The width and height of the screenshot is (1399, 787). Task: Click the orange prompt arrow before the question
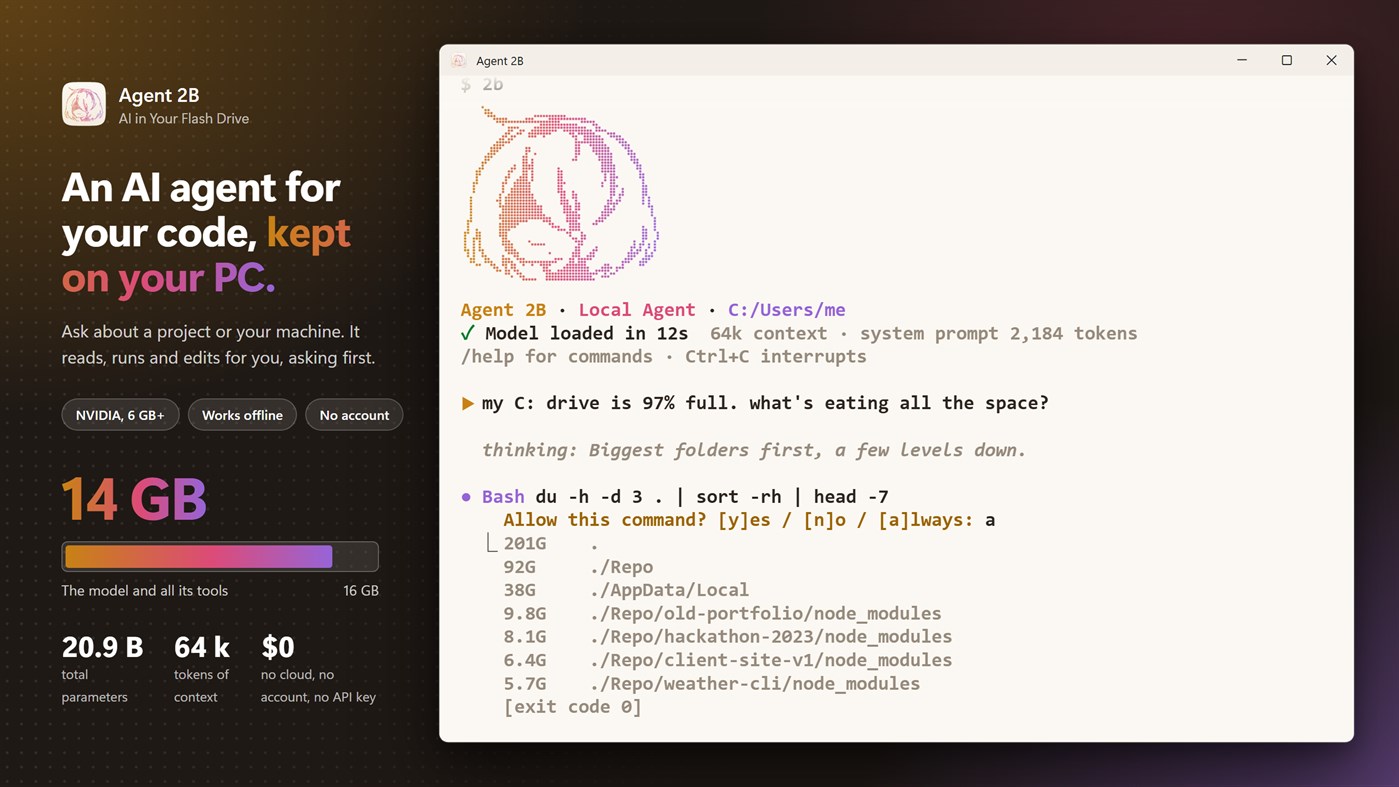coord(467,404)
